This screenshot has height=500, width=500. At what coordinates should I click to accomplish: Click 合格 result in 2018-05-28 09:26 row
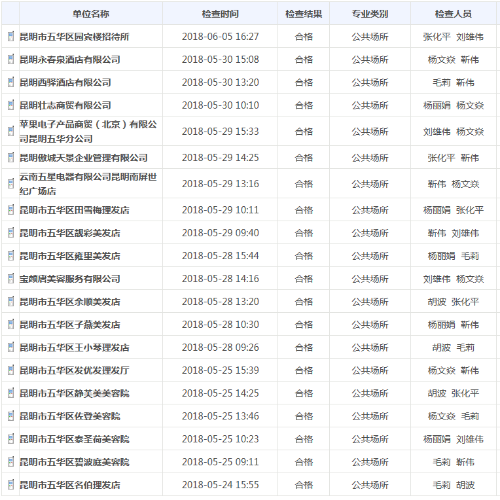304,348
